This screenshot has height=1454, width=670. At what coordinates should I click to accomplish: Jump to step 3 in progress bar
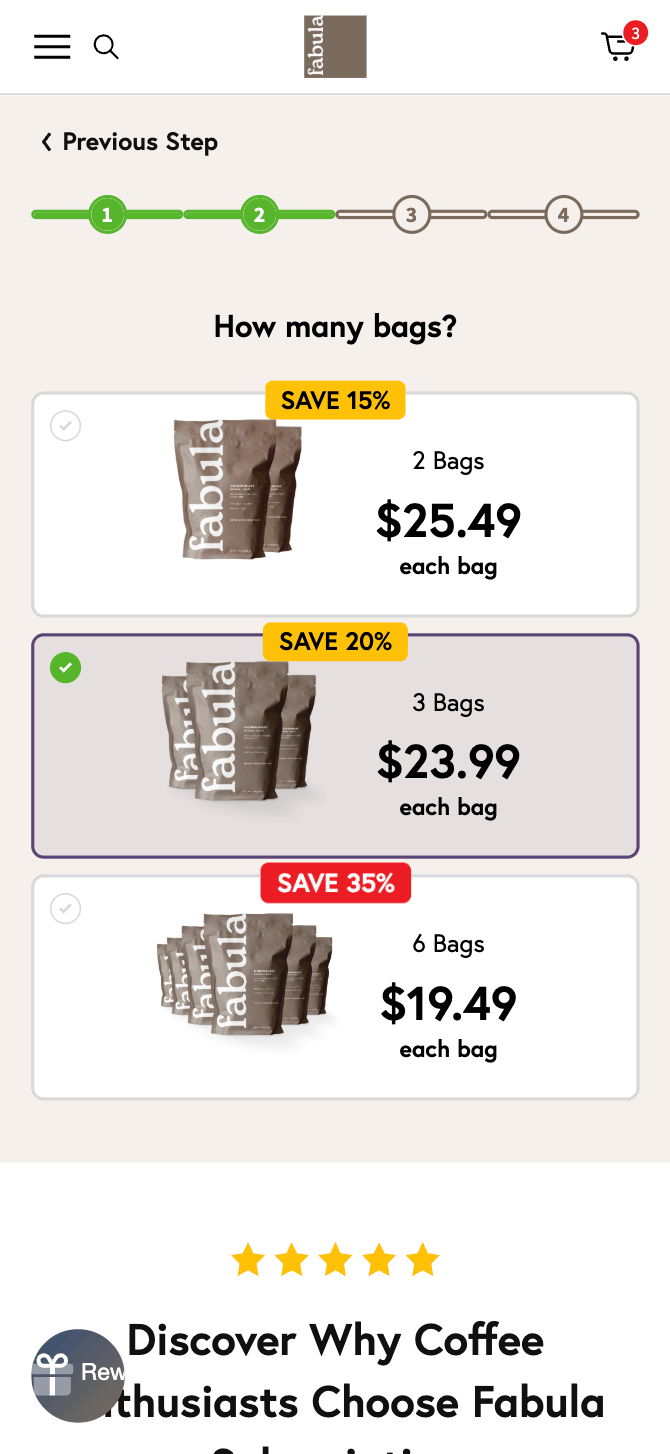pos(411,214)
